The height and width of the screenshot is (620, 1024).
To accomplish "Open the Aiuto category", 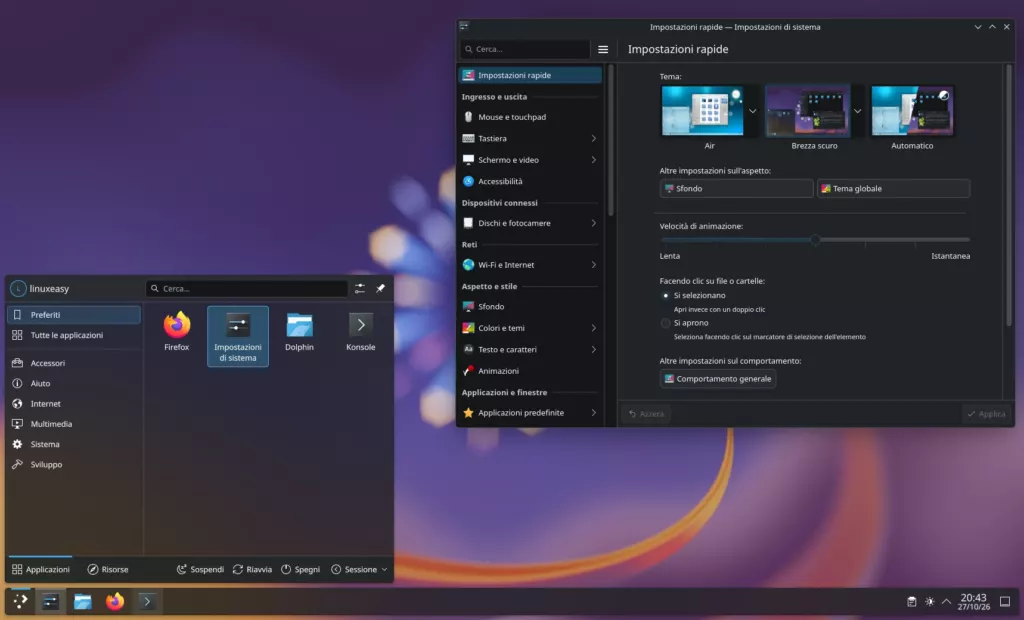I will tap(74, 383).
